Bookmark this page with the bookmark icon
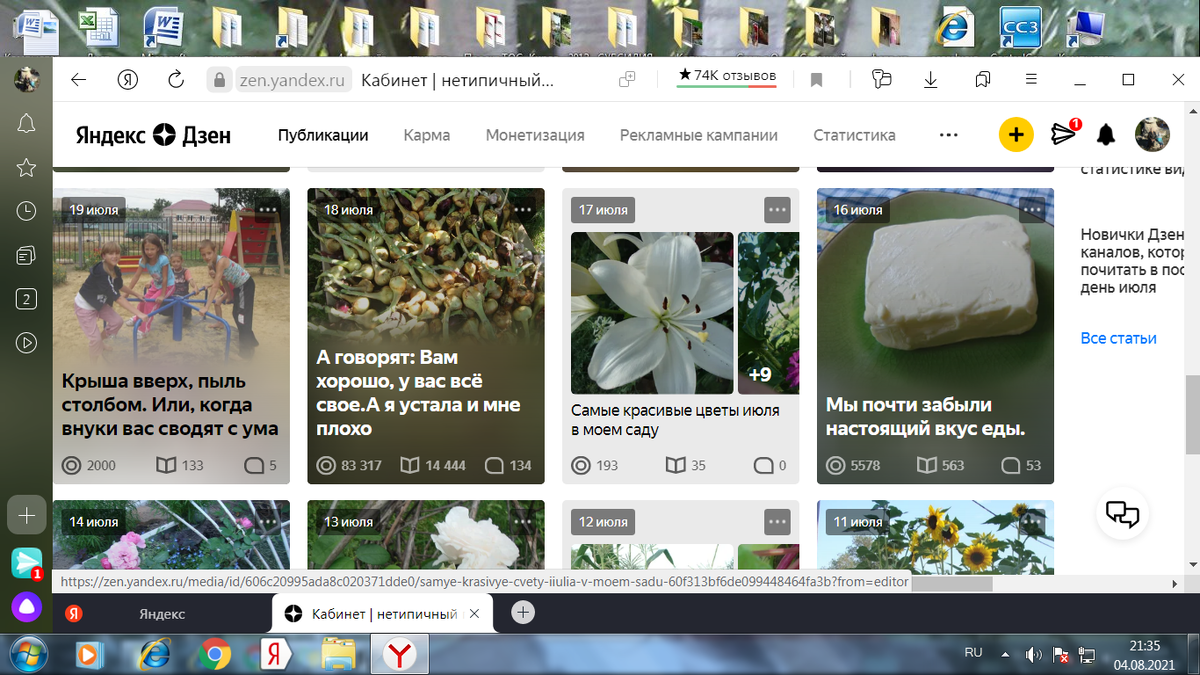The height and width of the screenshot is (675, 1200). [816, 80]
